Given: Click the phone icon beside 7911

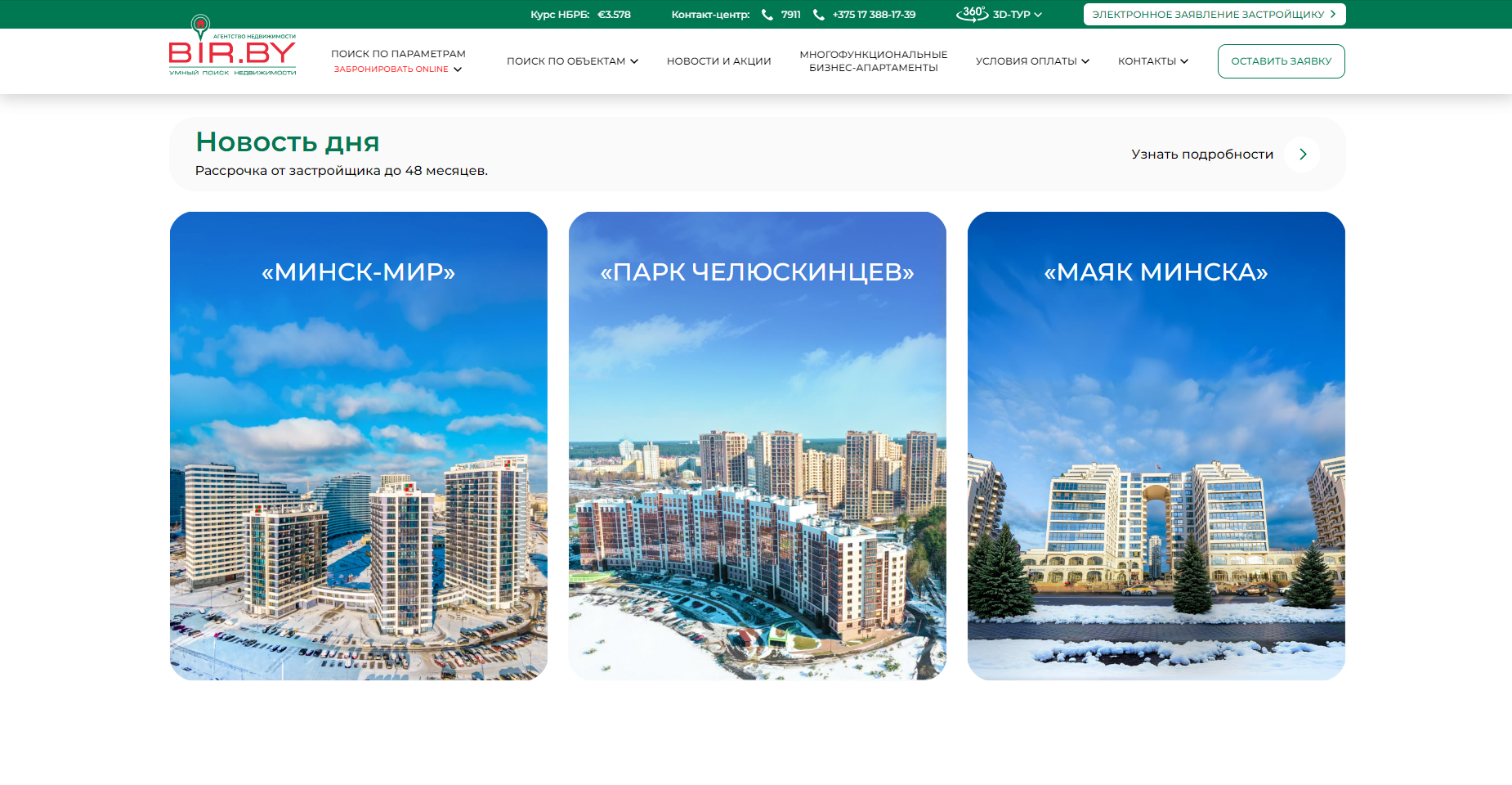Looking at the screenshot, I should pyautogui.click(x=767, y=15).
